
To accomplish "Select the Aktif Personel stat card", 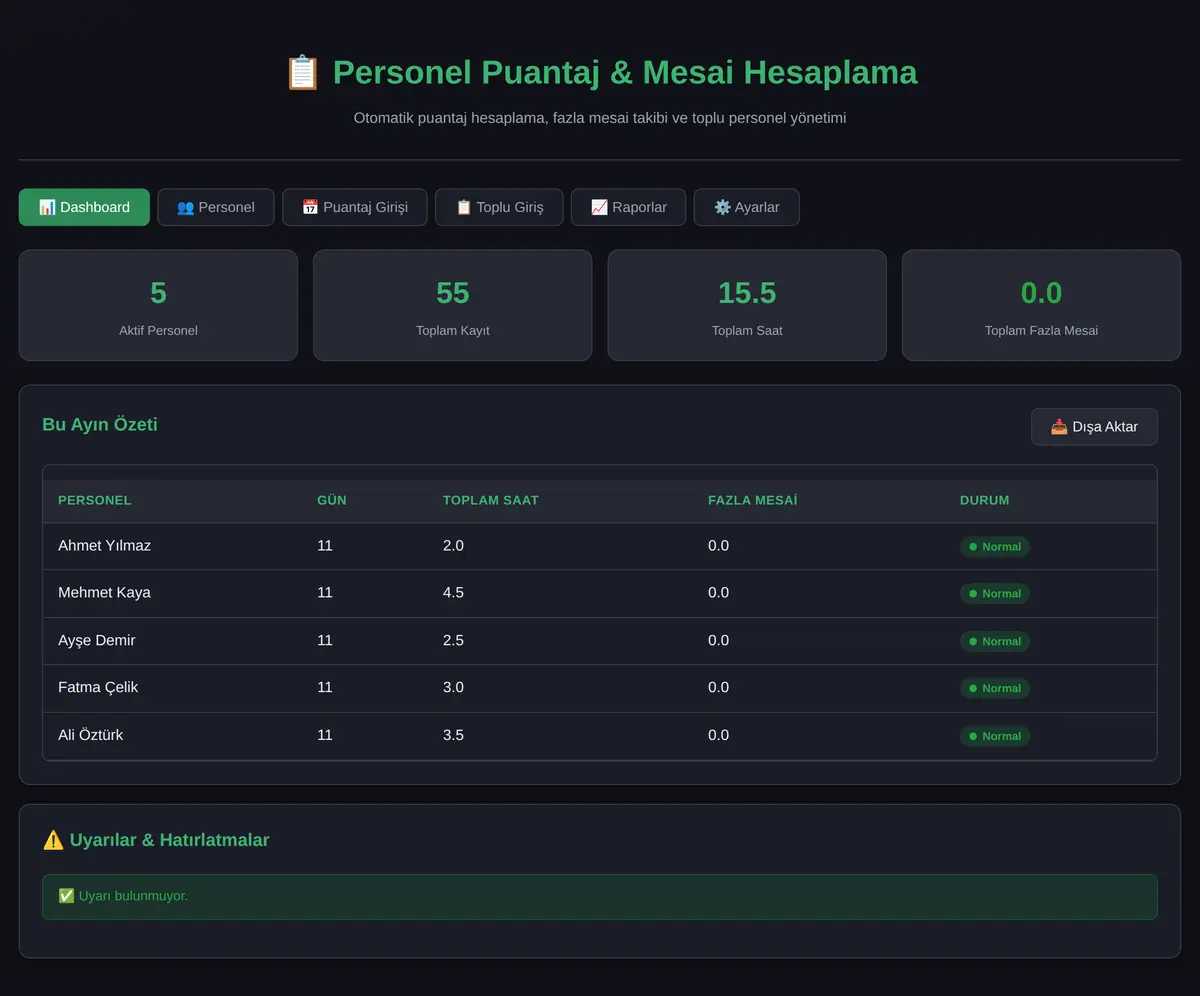I will (158, 305).
